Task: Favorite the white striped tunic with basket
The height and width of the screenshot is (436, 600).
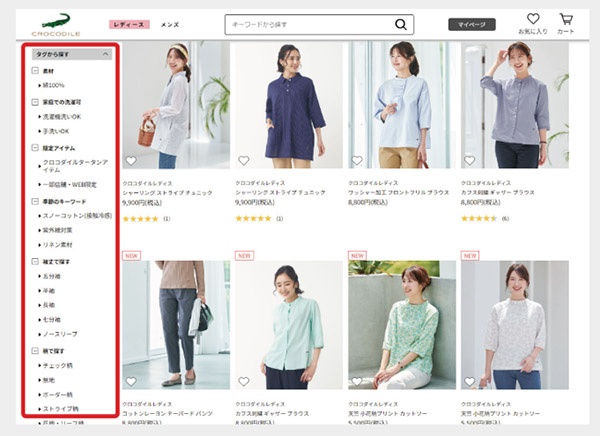Action: coord(131,161)
